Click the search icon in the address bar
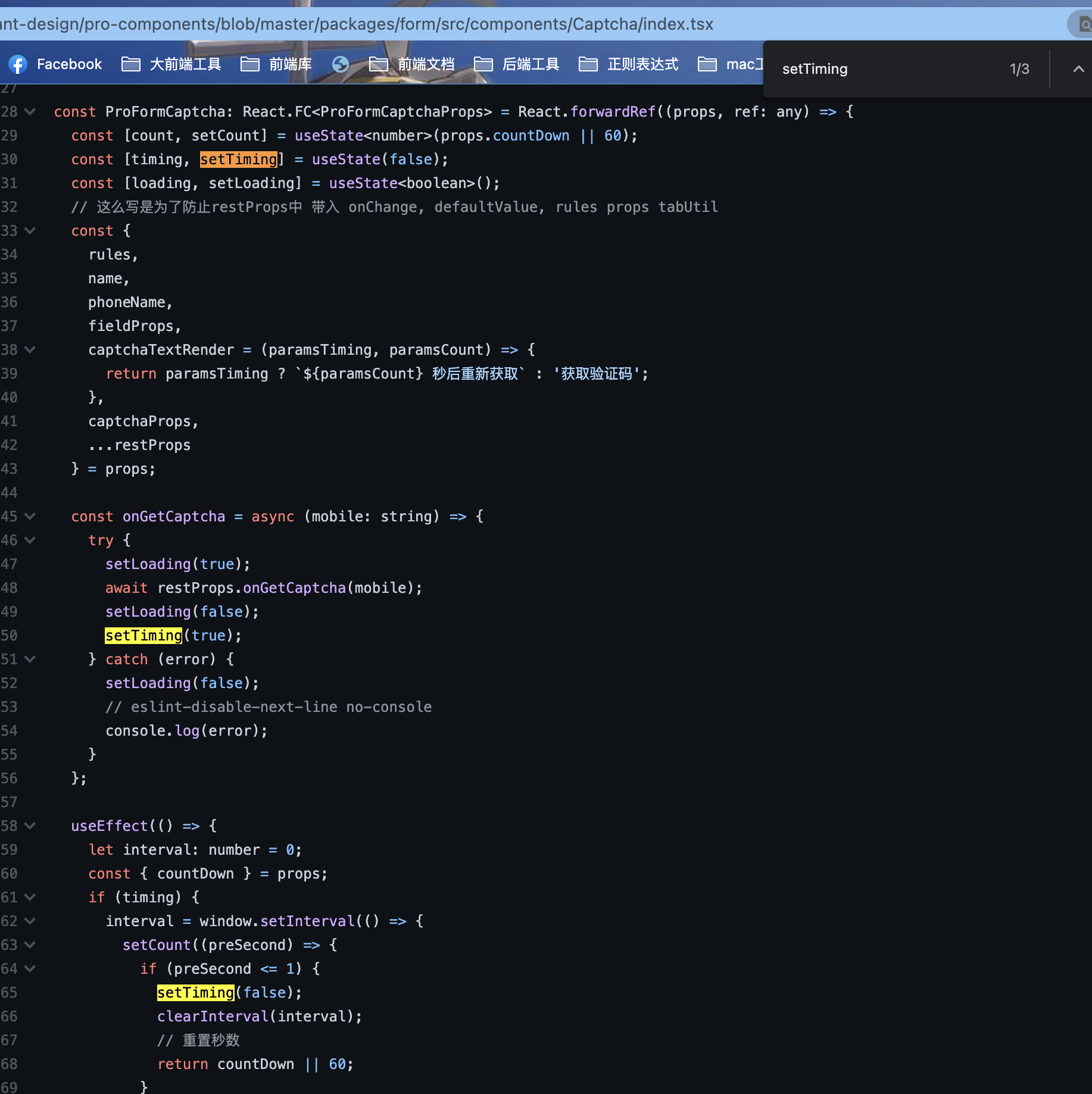This screenshot has height=1094, width=1092. 1084,24
